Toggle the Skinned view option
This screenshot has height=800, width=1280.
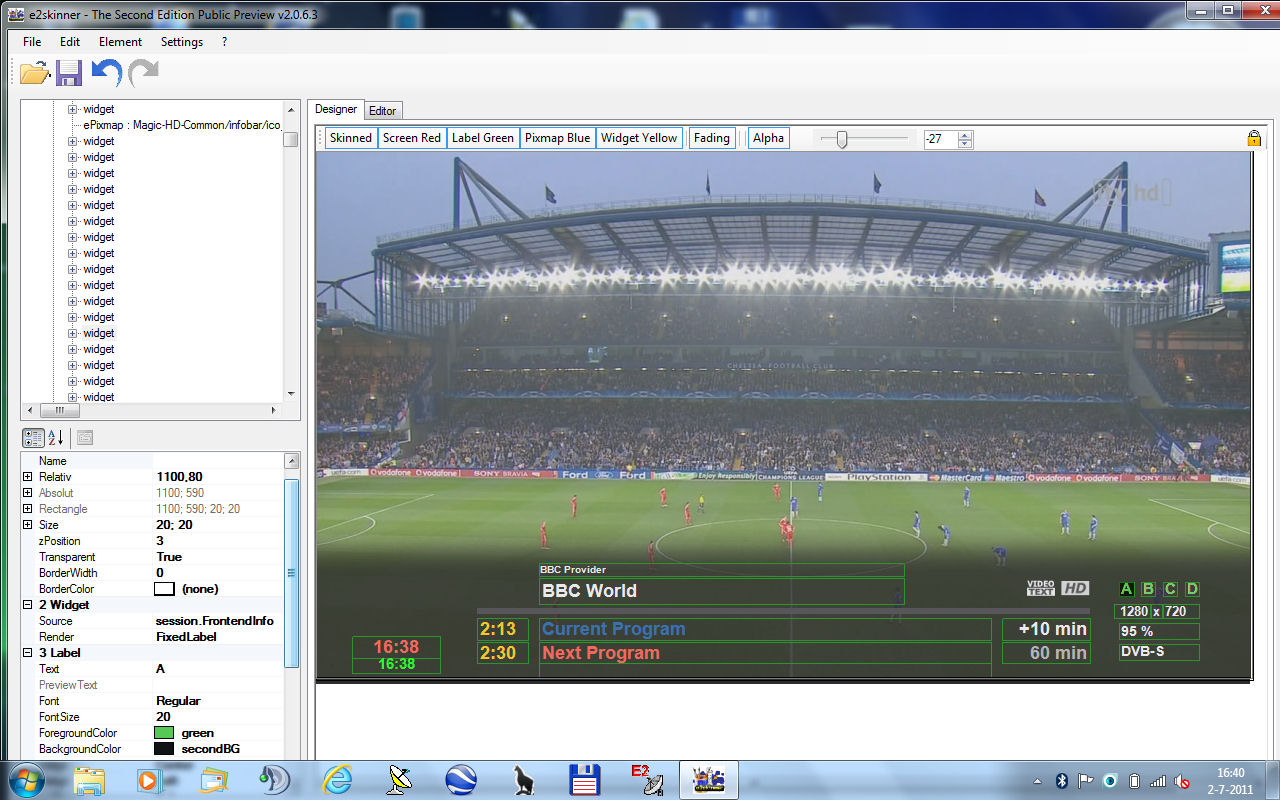[x=351, y=138]
